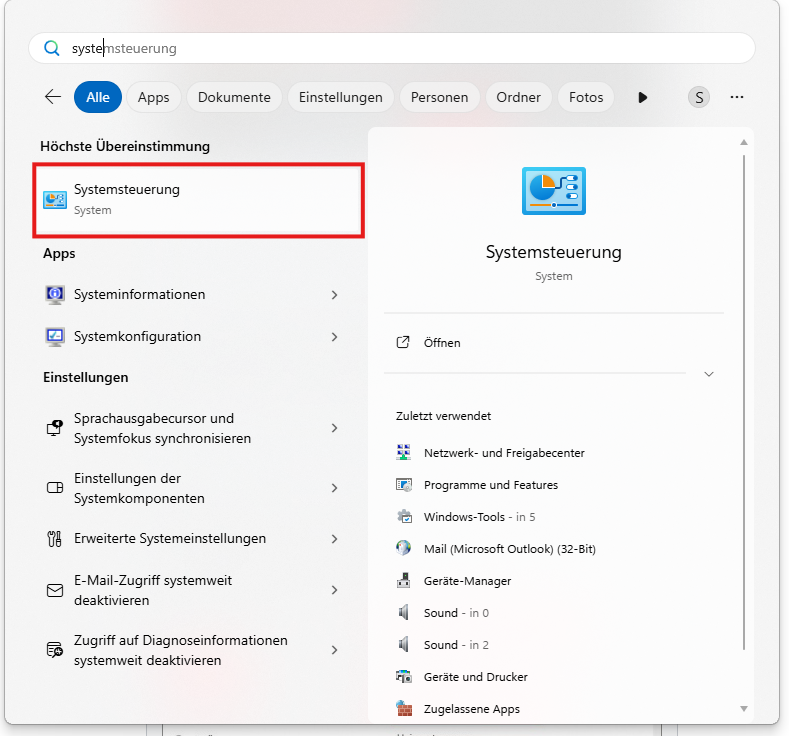Open the three-dot more options menu
Viewport: 789px width, 736px height.
737,97
